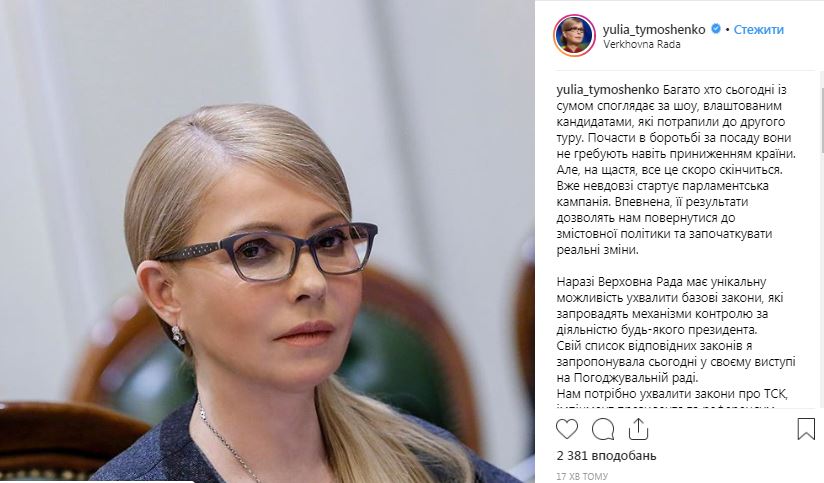Save the post with the bookmark icon

(806, 429)
